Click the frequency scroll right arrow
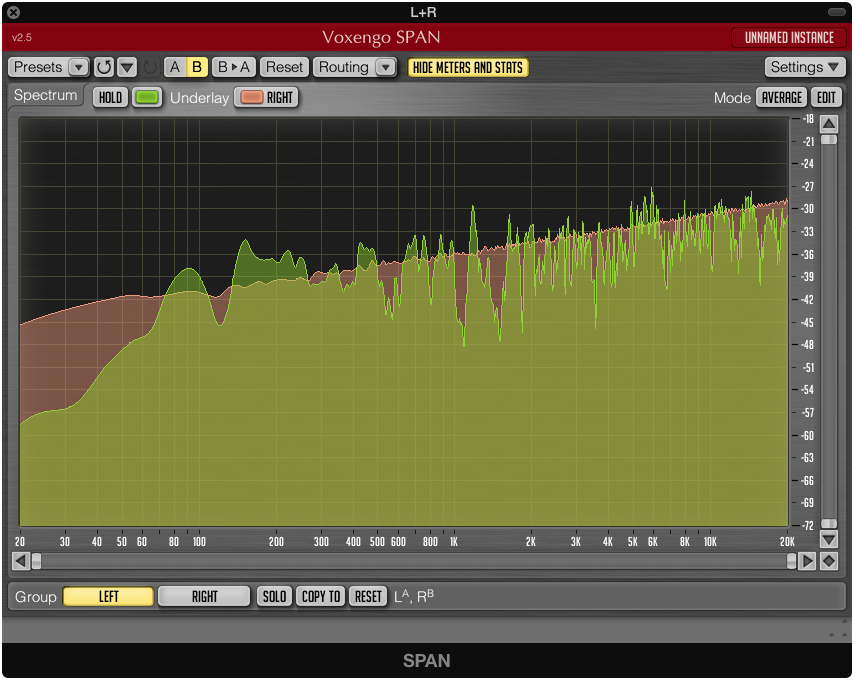 (807, 561)
